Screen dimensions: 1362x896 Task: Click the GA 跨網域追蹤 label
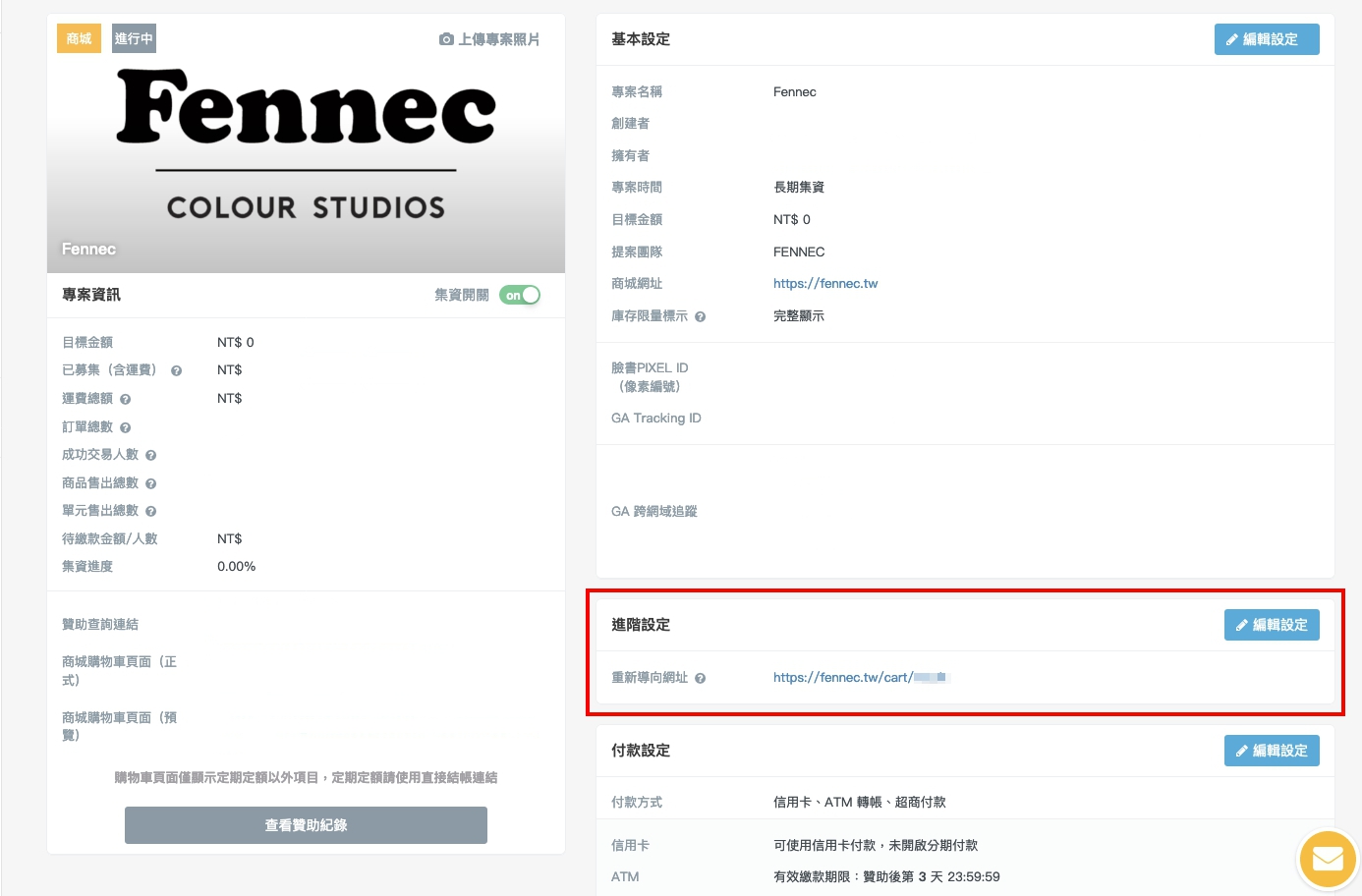[x=654, y=512]
